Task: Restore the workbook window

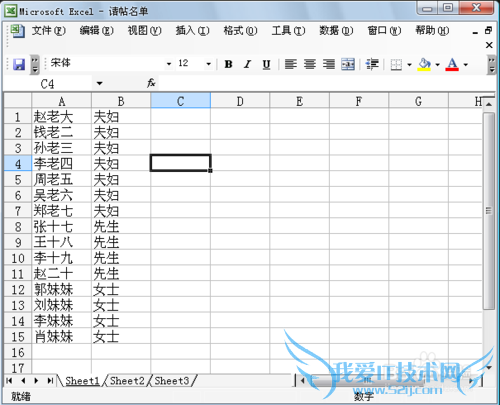Action: pos(488,31)
